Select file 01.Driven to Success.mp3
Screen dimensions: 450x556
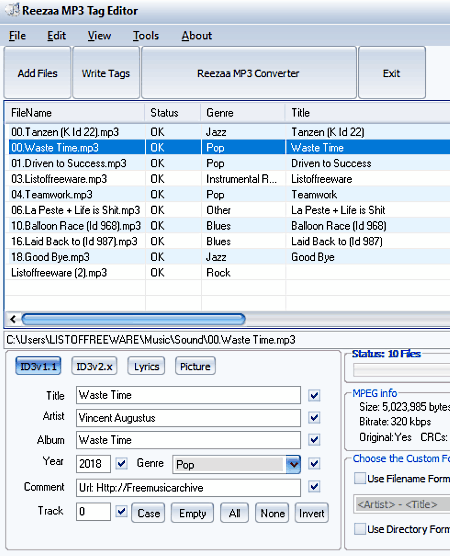[68, 163]
